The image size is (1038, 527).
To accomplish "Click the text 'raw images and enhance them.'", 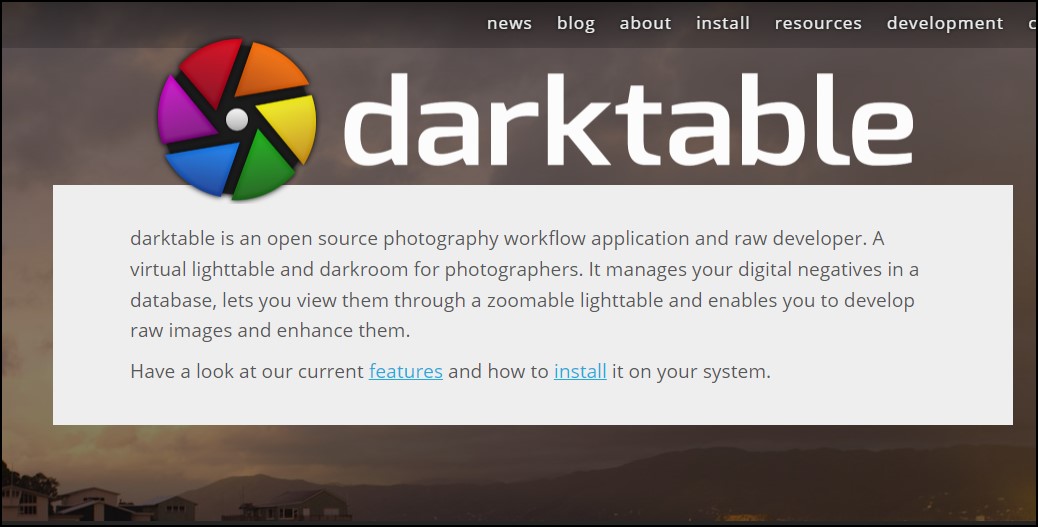I will [270, 330].
